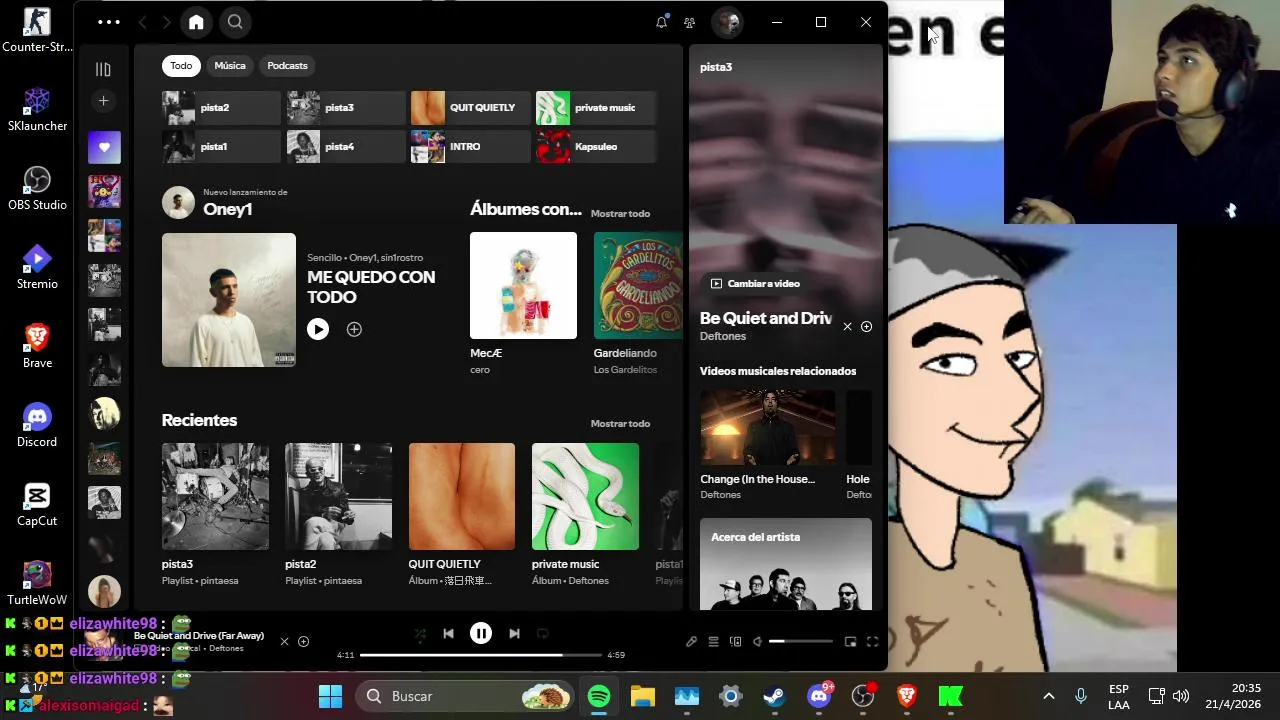Add ME QUEDO CON TODO to library
Image resolution: width=1280 pixels, height=720 pixels.
[354, 329]
